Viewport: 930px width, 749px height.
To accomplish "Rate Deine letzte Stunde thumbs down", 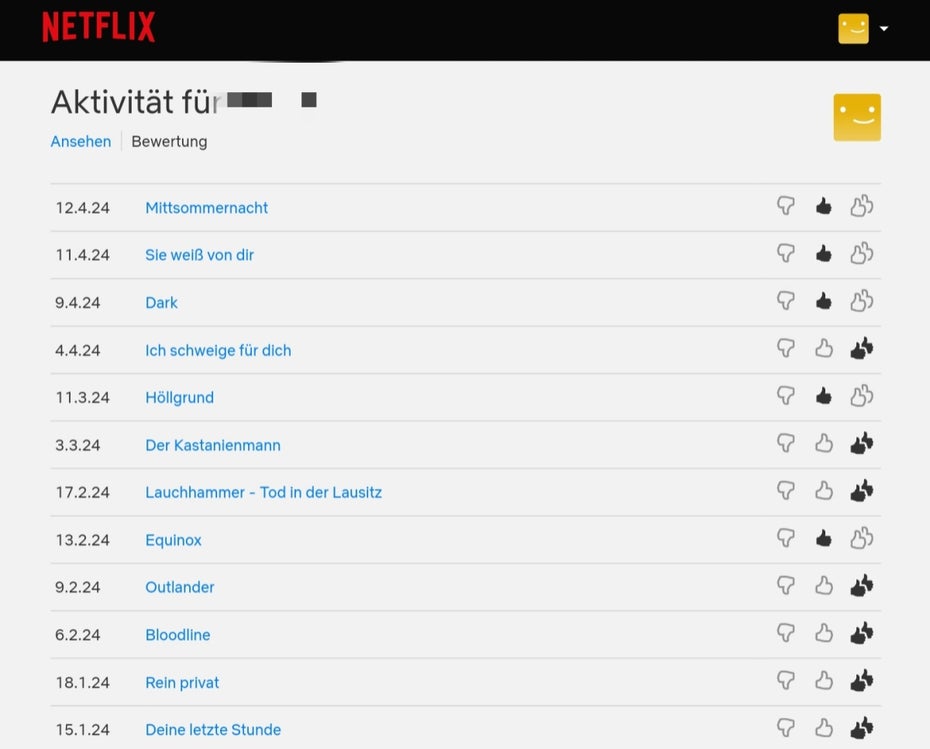I will [x=786, y=728].
